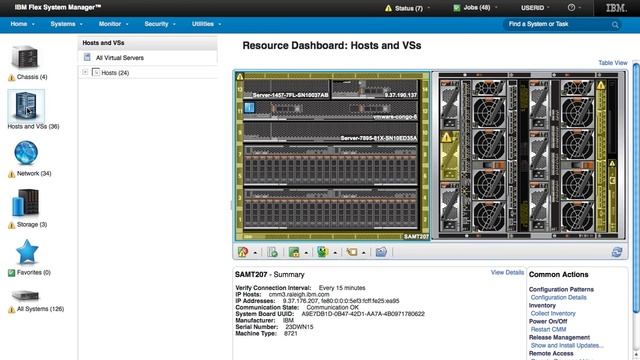This screenshot has height=360, width=640.
Task: Click the All Virtual Servers list icon
Action: 87,57
